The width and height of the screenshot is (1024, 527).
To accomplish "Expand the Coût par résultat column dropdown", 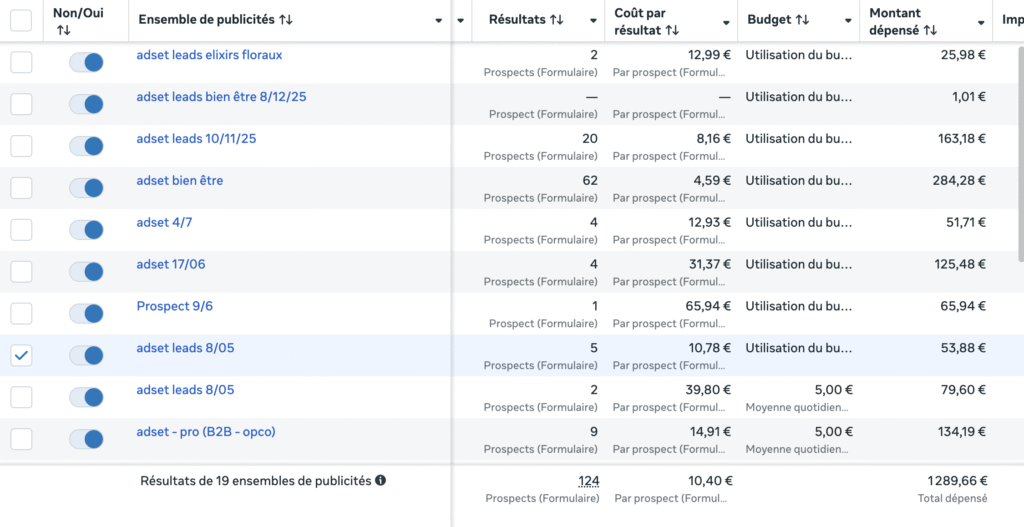I will 726,21.
